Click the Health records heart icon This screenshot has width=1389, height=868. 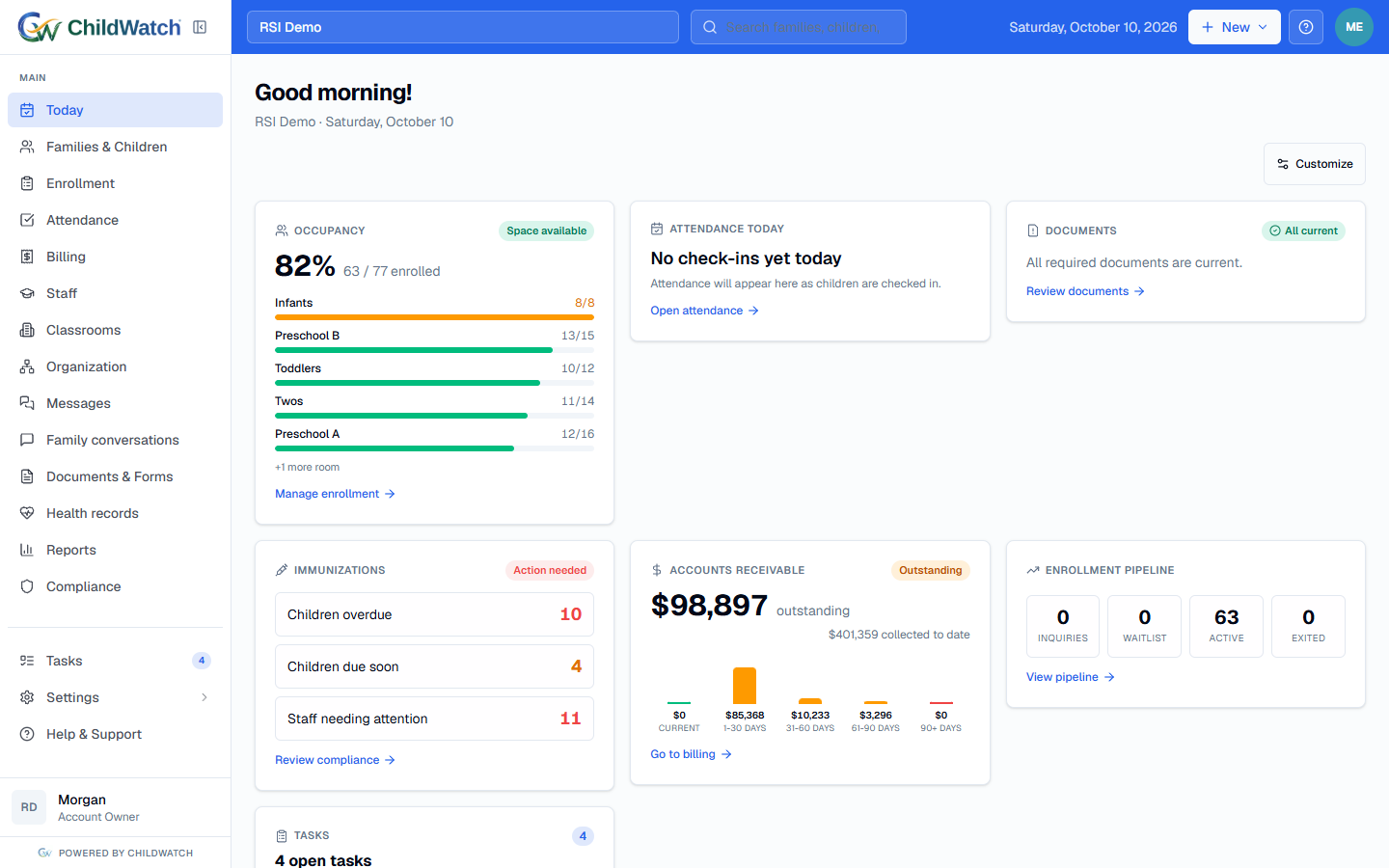27,513
